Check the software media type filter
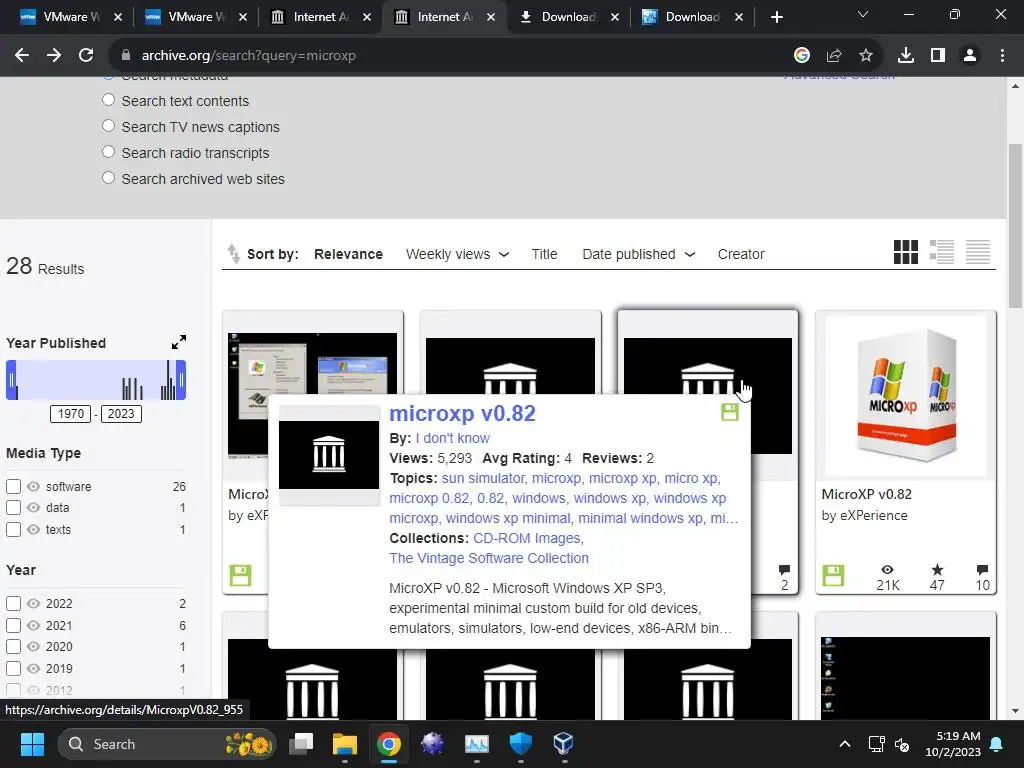The height and width of the screenshot is (768, 1024). pyautogui.click(x=13, y=487)
